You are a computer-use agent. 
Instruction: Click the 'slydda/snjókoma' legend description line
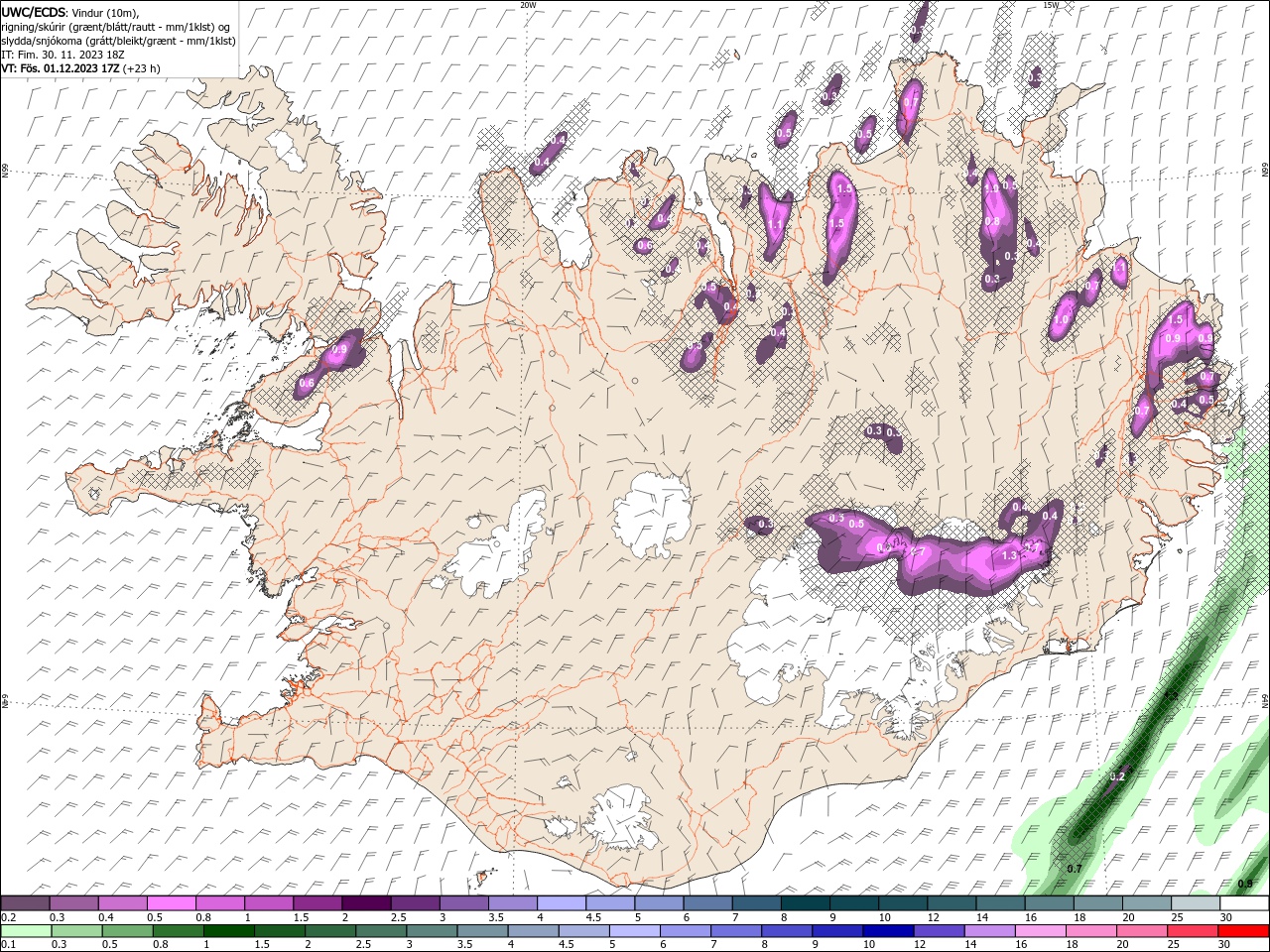(x=118, y=41)
